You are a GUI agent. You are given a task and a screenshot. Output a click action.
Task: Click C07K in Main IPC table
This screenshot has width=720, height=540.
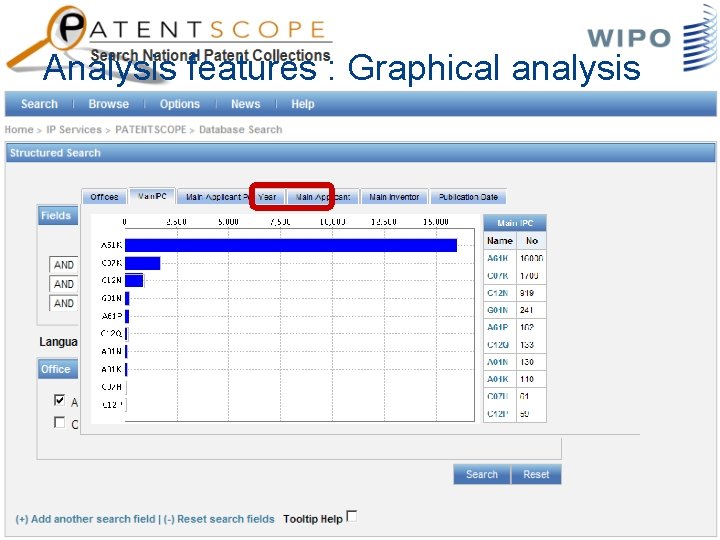tap(498, 276)
